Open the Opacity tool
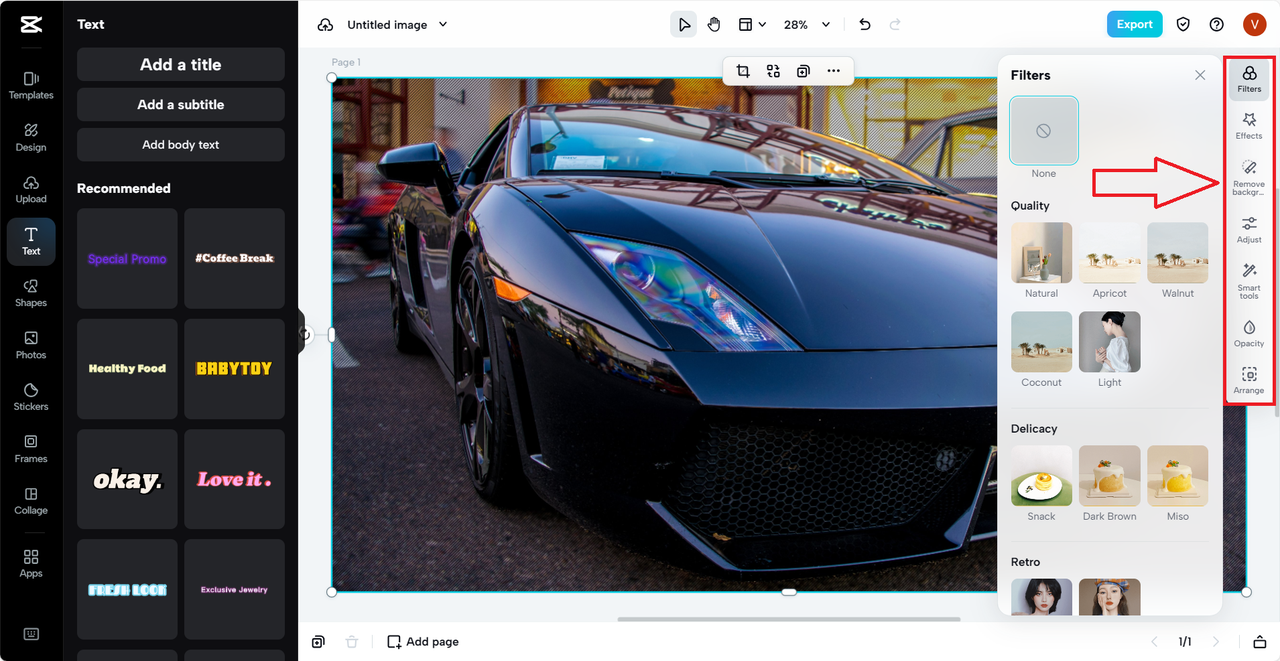 point(1249,334)
